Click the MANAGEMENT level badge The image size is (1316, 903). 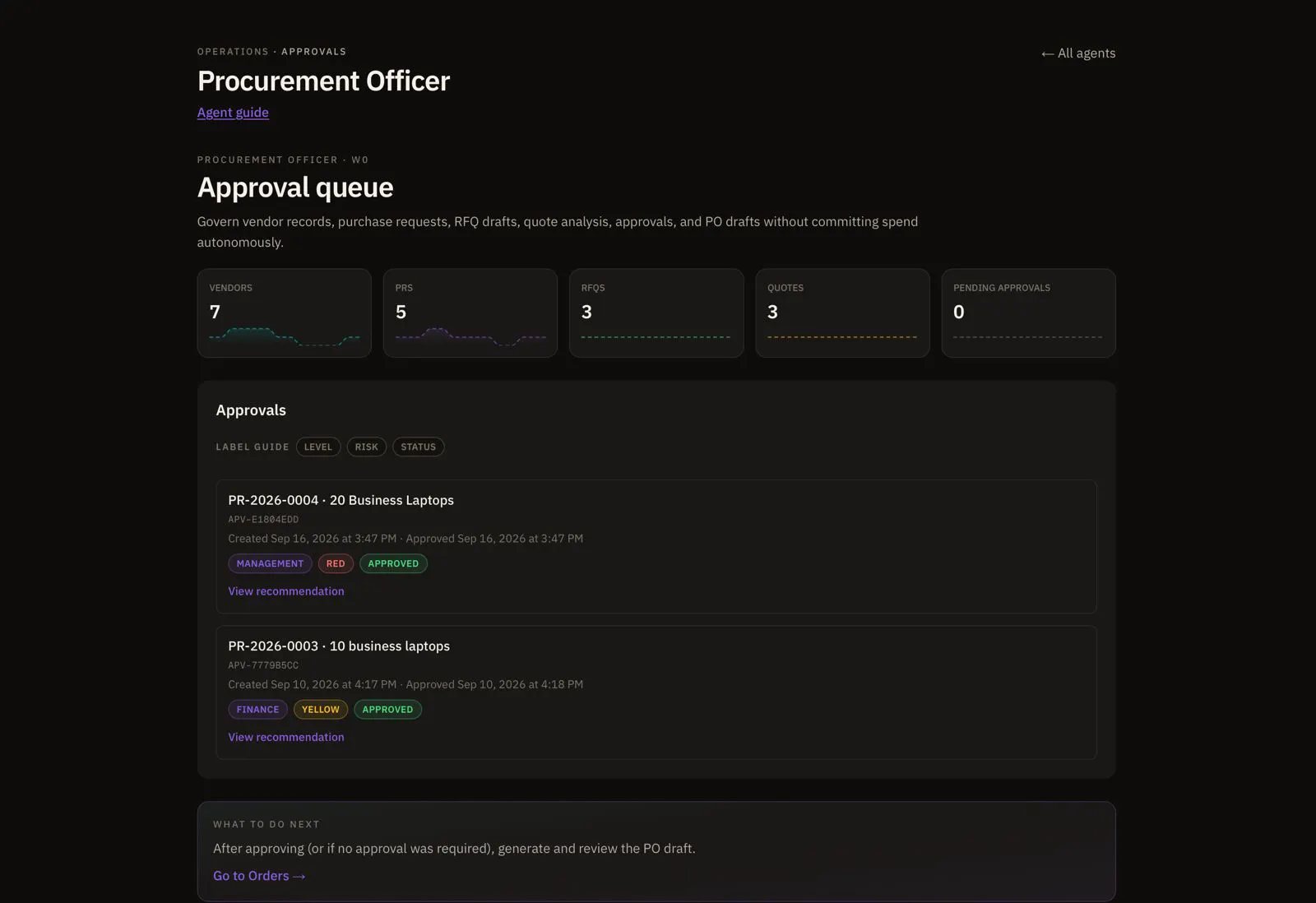click(x=270, y=563)
